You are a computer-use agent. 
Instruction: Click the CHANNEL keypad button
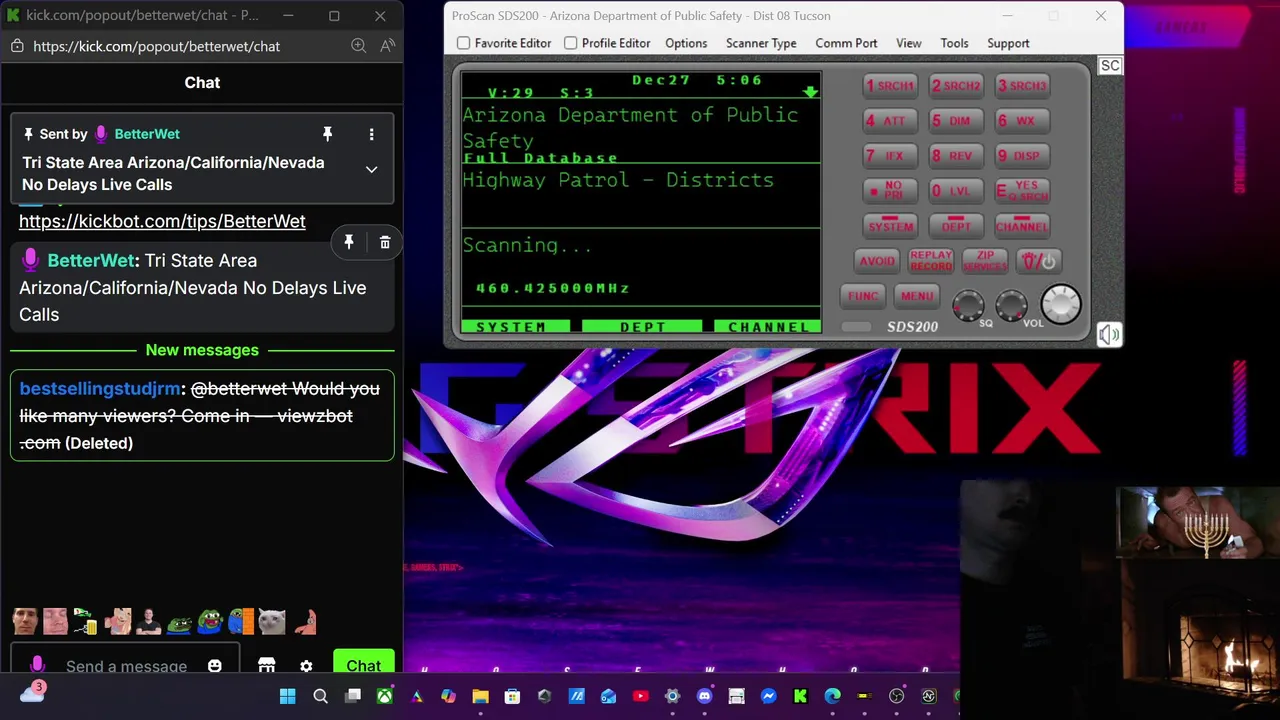pyautogui.click(x=1022, y=226)
